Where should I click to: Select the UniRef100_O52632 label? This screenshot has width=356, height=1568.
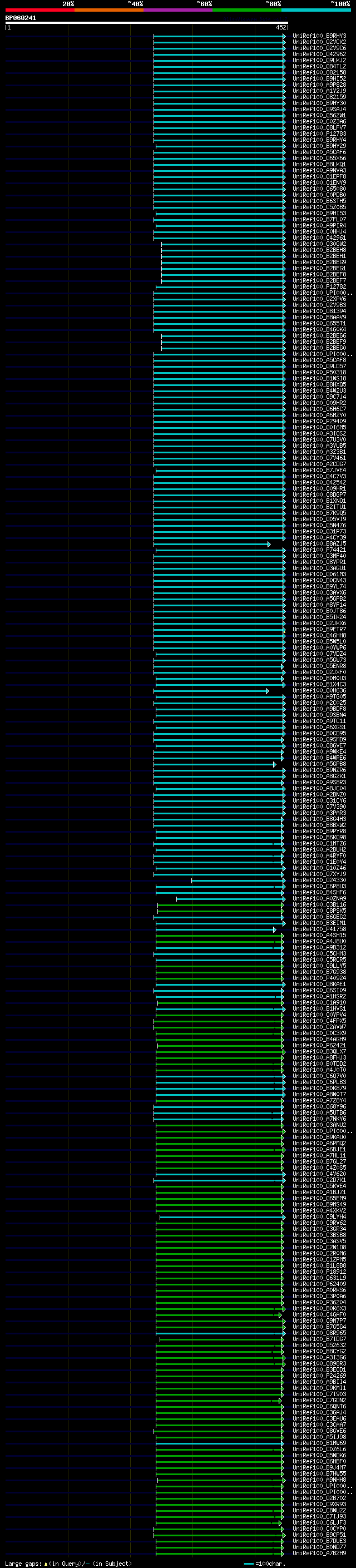319,1344
